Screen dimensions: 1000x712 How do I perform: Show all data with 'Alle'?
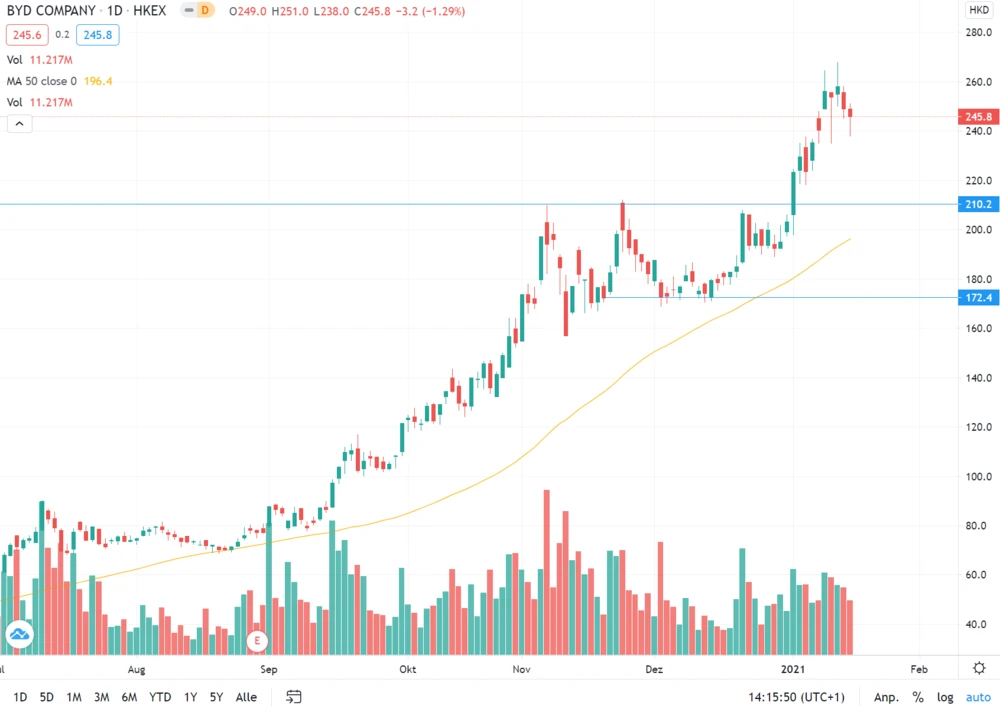click(x=246, y=697)
